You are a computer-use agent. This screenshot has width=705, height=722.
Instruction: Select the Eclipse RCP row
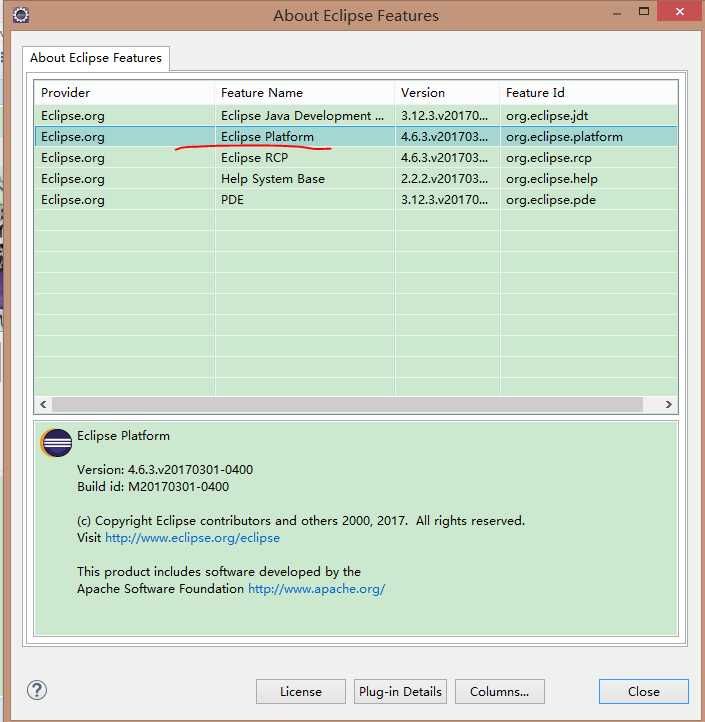pos(355,158)
